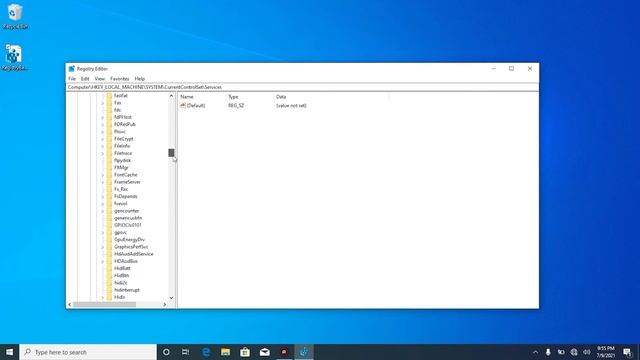Expand the fdPHost key
Viewport: 640px width, 360px height.
102,117
